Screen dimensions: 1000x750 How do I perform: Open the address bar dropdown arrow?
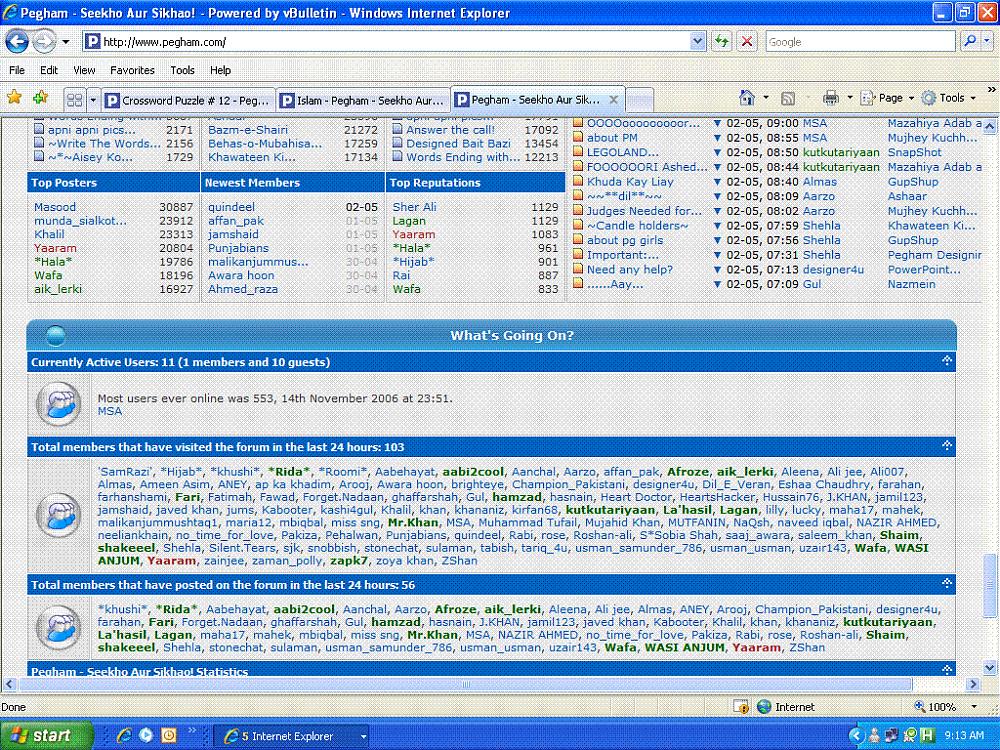tap(697, 42)
